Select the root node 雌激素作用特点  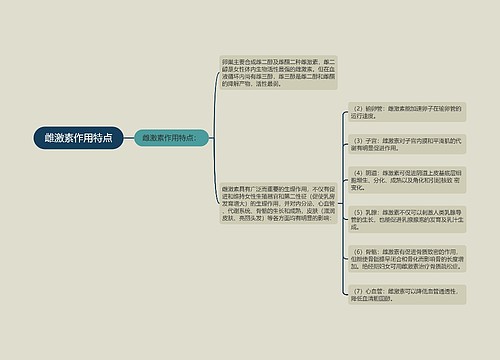(x=78, y=138)
